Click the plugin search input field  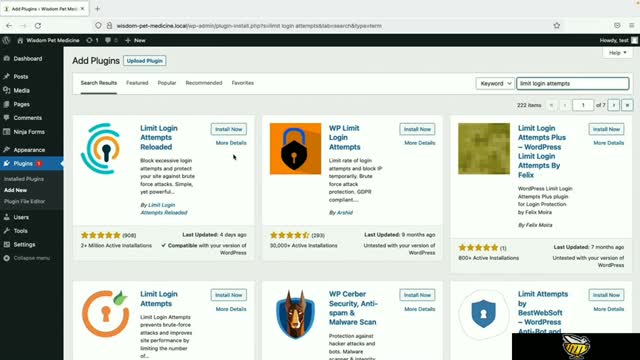tap(573, 83)
